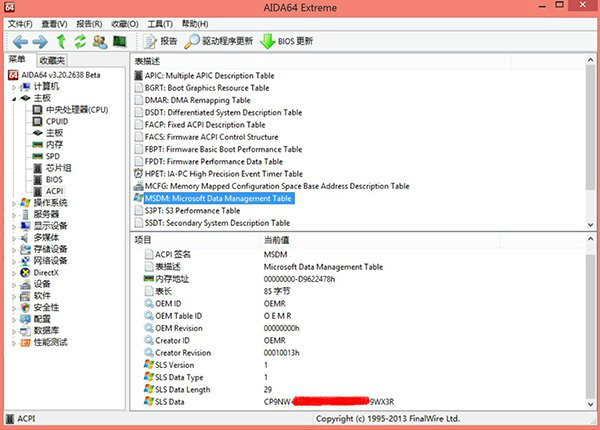Open the 收藏(O) menu
600x430 pixels.
[x=125, y=24]
